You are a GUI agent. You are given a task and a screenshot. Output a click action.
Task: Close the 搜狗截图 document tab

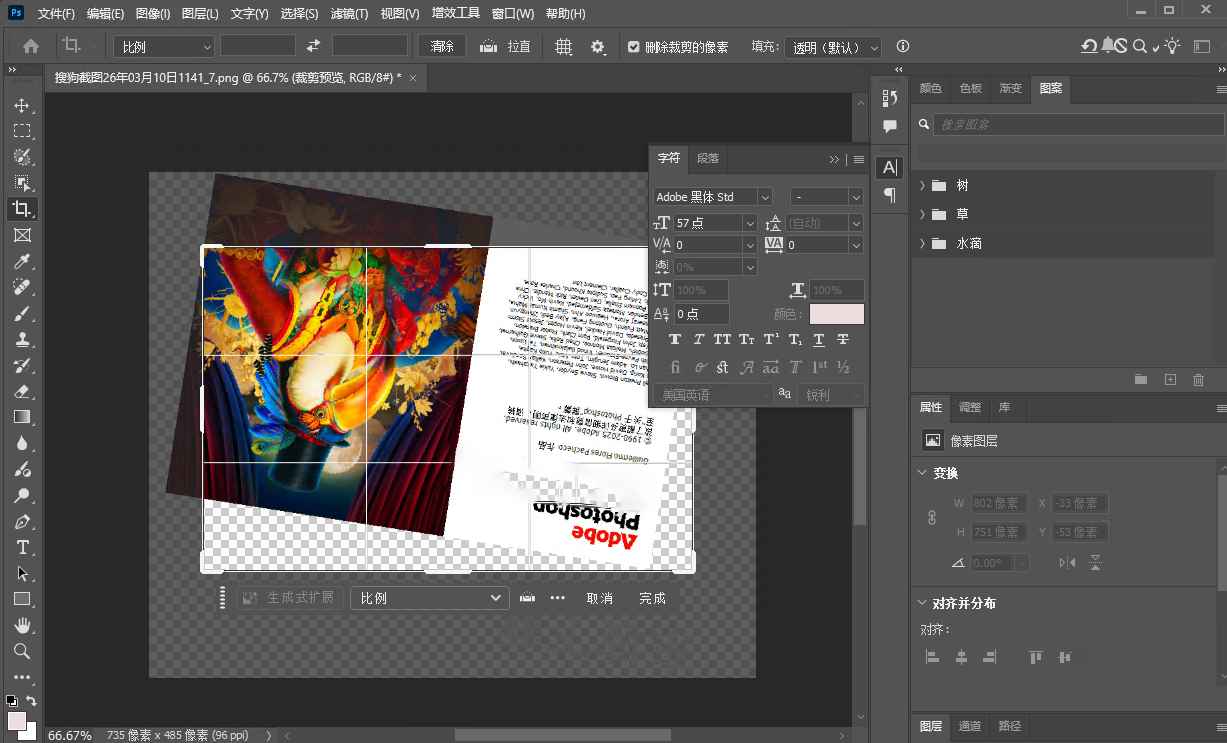coord(413,77)
